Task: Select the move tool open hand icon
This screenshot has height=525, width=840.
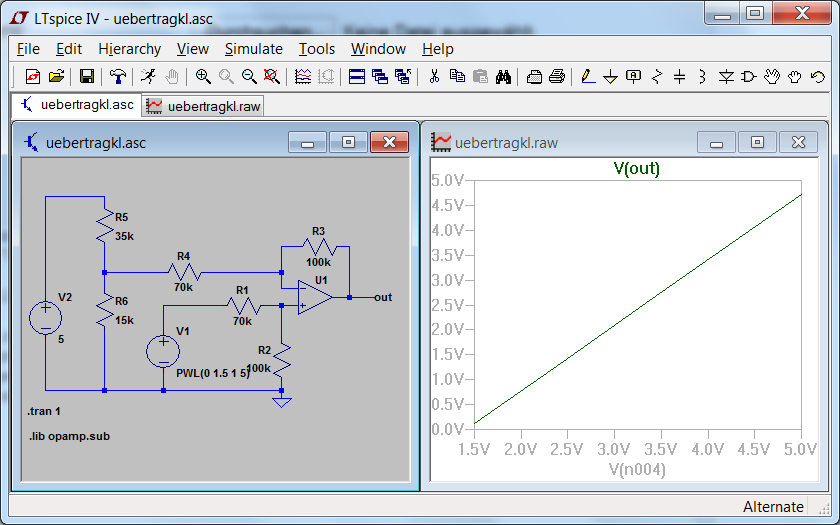Action: point(771,77)
